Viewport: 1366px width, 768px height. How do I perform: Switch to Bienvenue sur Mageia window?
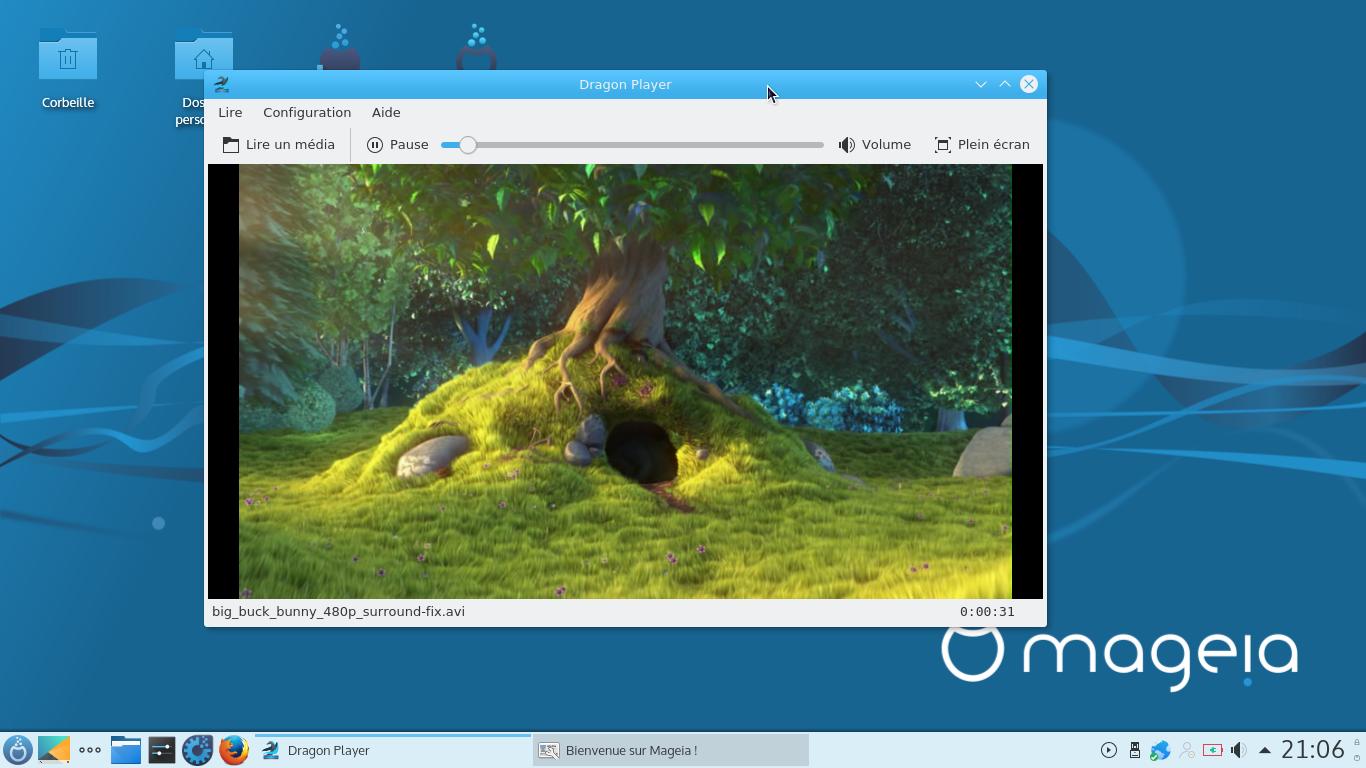(x=671, y=750)
